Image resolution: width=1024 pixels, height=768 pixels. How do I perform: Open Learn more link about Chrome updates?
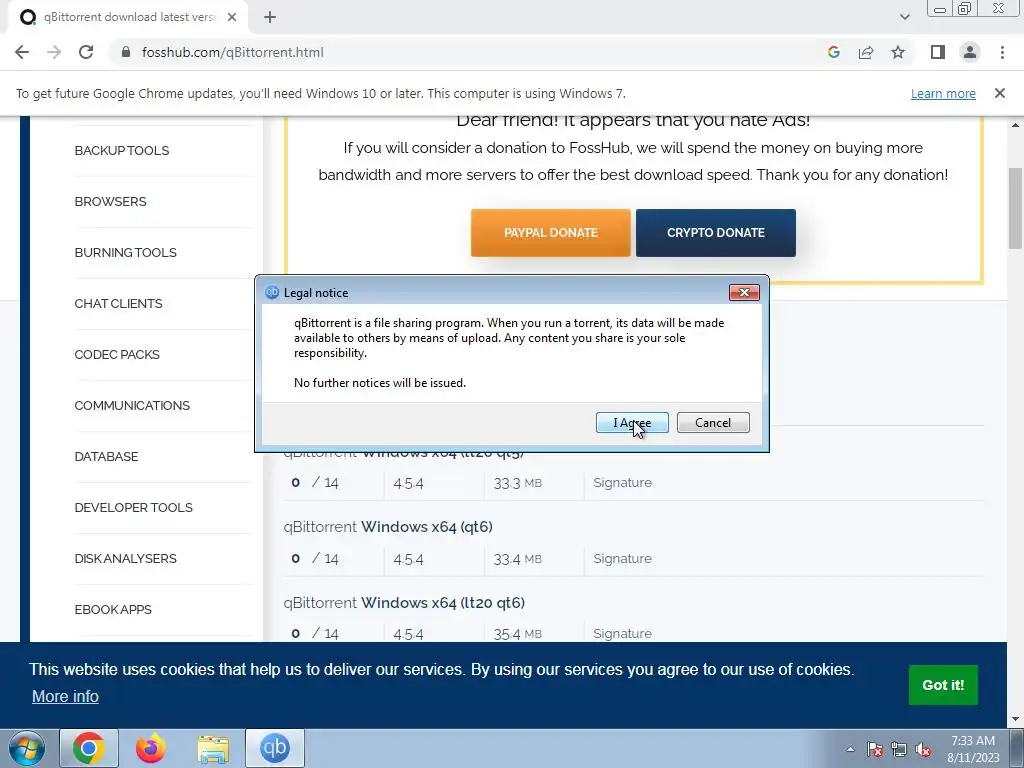pos(943,93)
